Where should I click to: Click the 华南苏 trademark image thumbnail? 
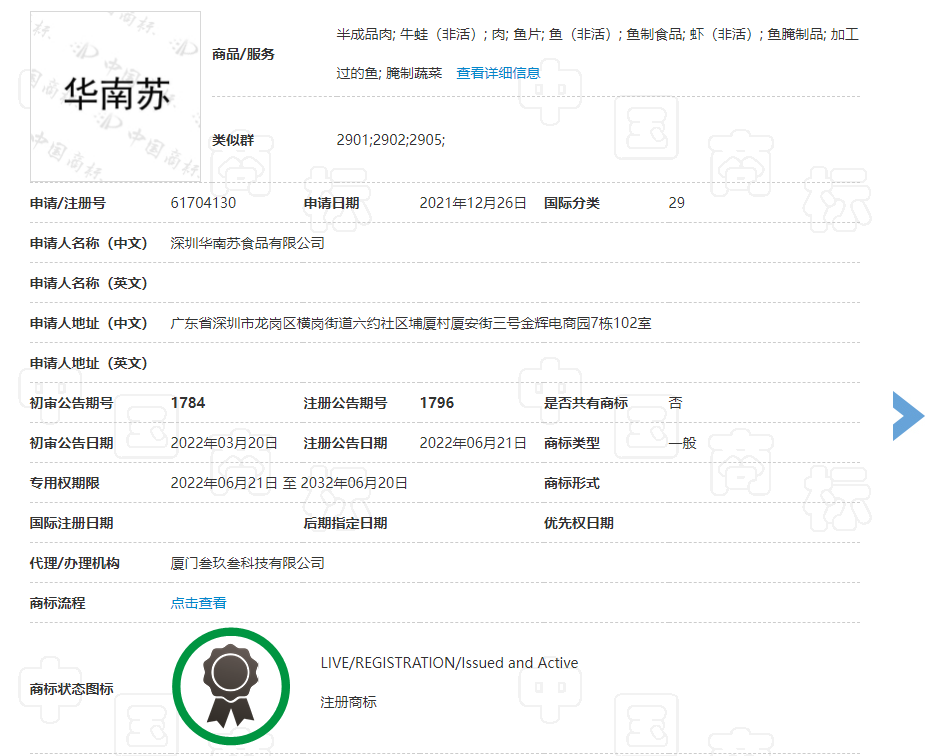[115, 97]
